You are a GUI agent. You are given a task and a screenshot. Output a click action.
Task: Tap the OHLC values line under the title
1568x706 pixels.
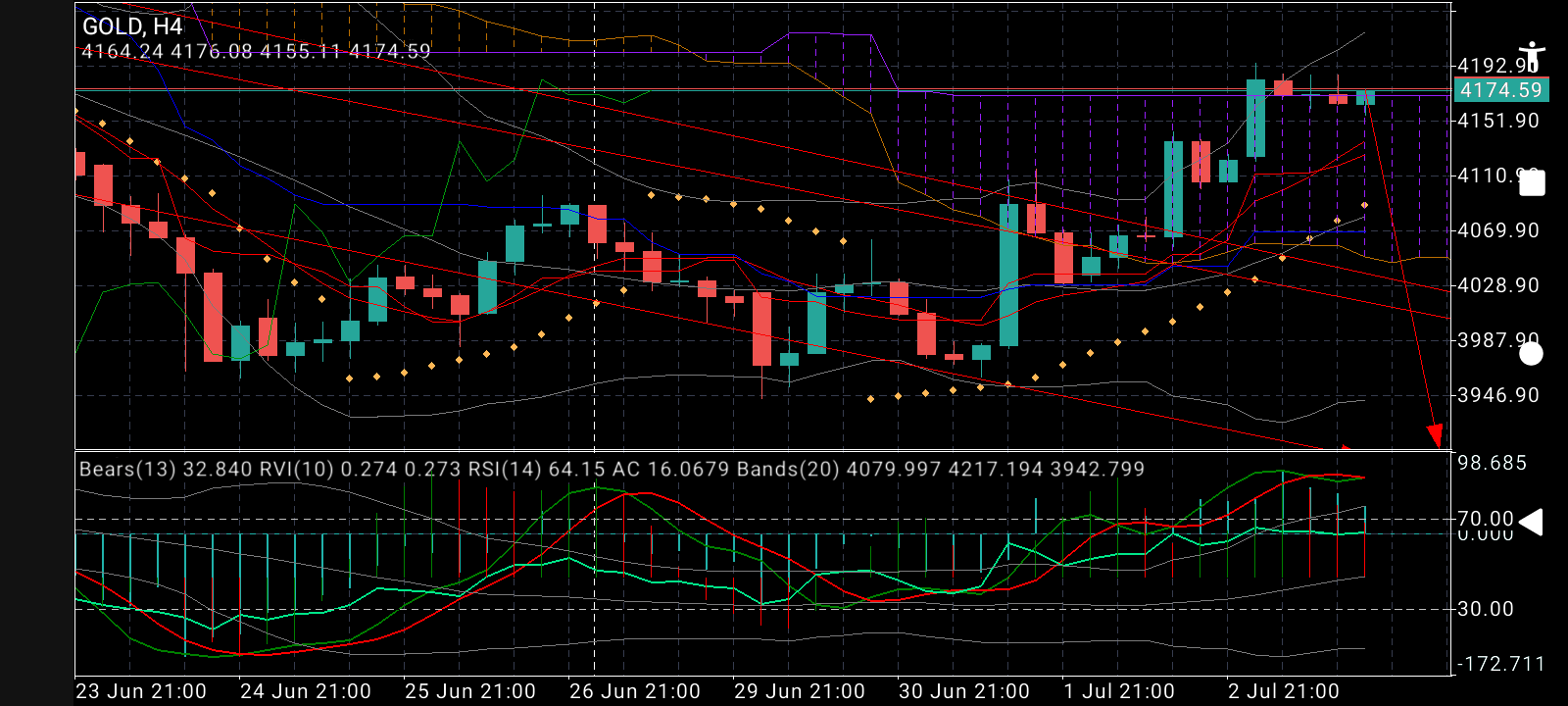[256, 51]
